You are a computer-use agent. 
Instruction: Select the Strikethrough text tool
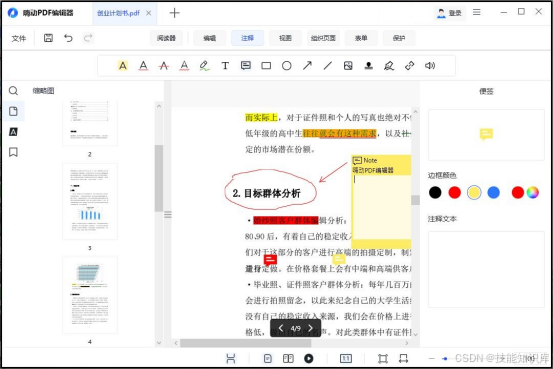coord(164,66)
